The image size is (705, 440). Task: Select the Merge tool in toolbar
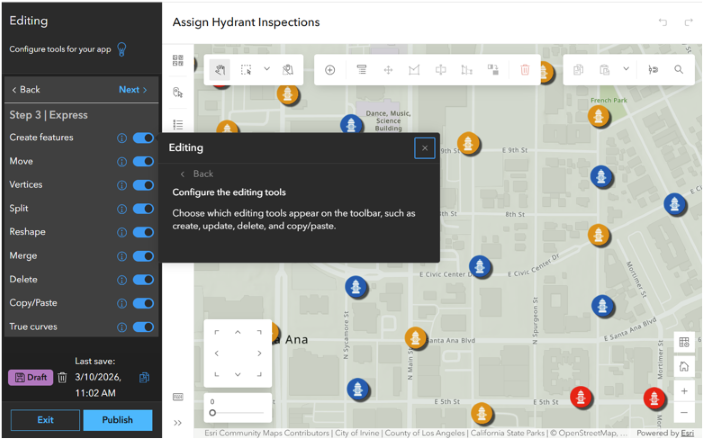[x=493, y=70]
